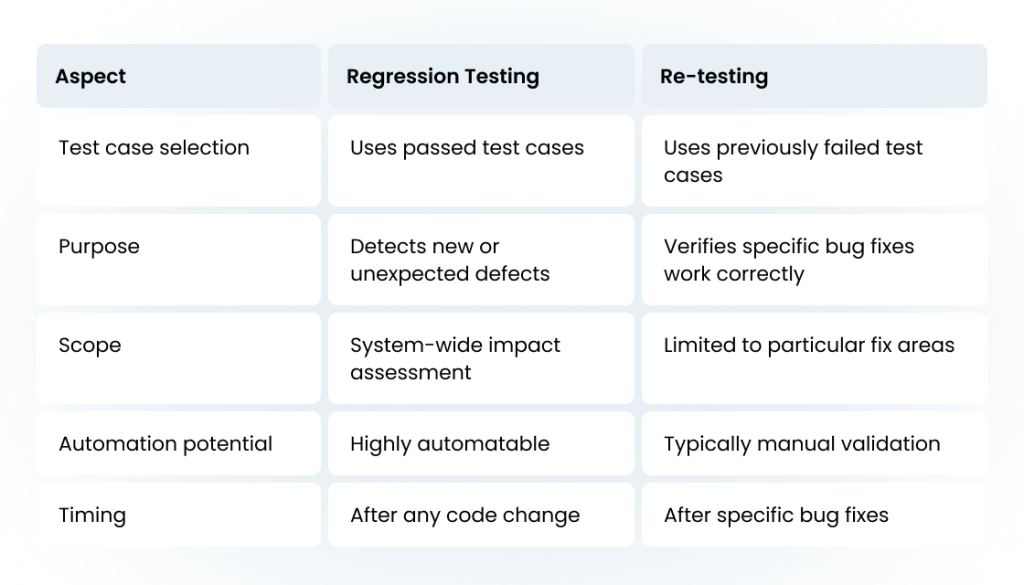
Task: Click the Automation potential row label
Action: point(178,443)
